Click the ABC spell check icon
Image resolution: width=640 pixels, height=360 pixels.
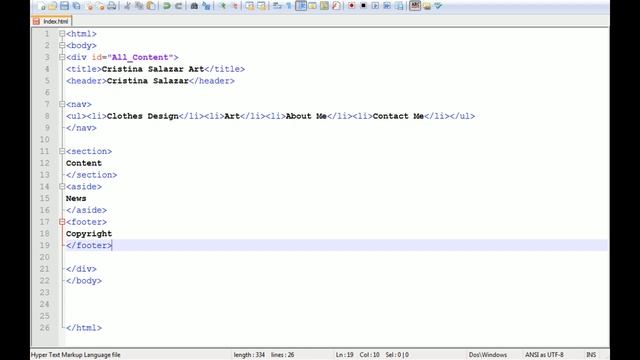pyautogui.click(x=415, y=6)
